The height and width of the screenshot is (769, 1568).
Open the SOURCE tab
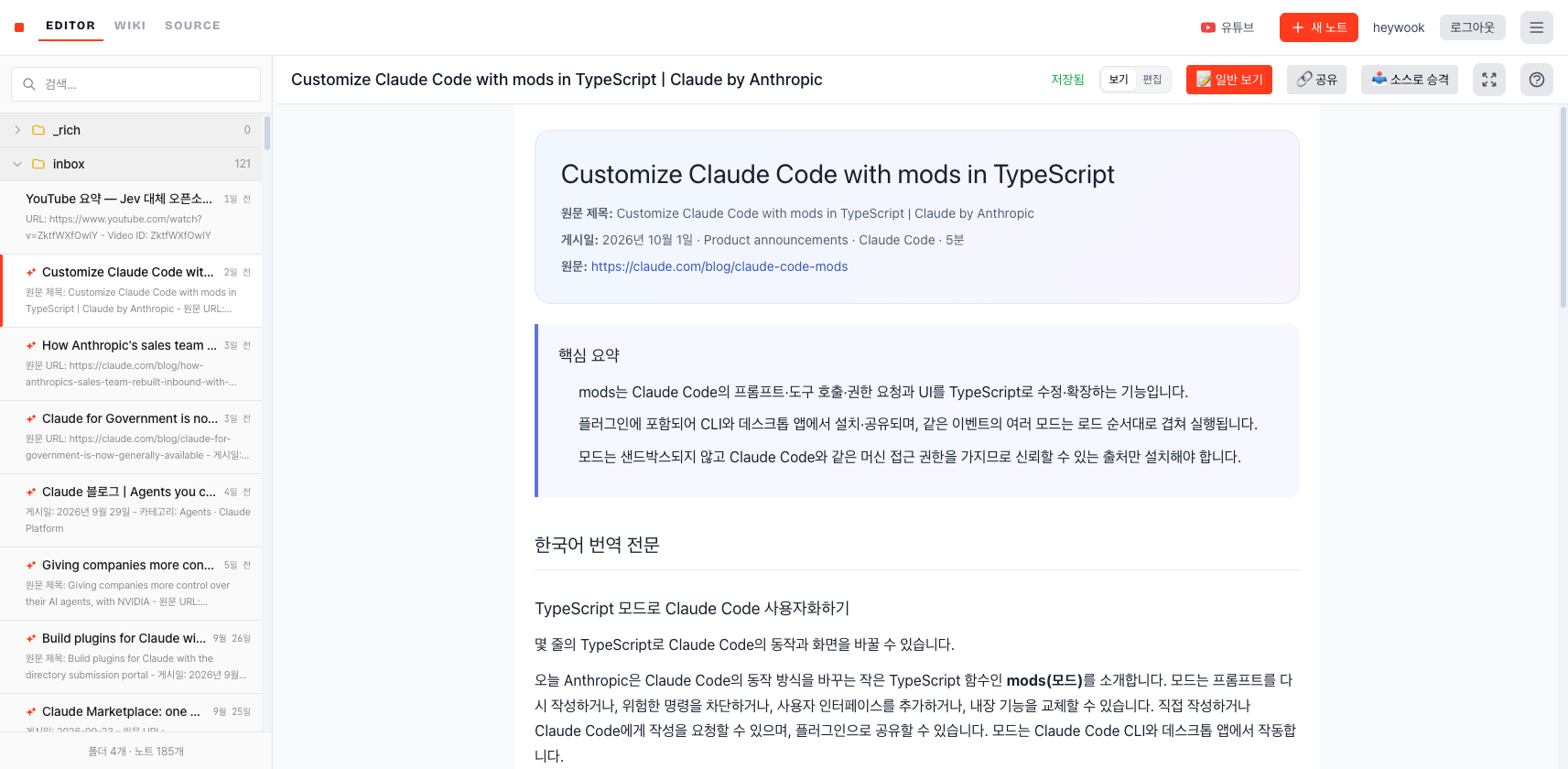192,26
